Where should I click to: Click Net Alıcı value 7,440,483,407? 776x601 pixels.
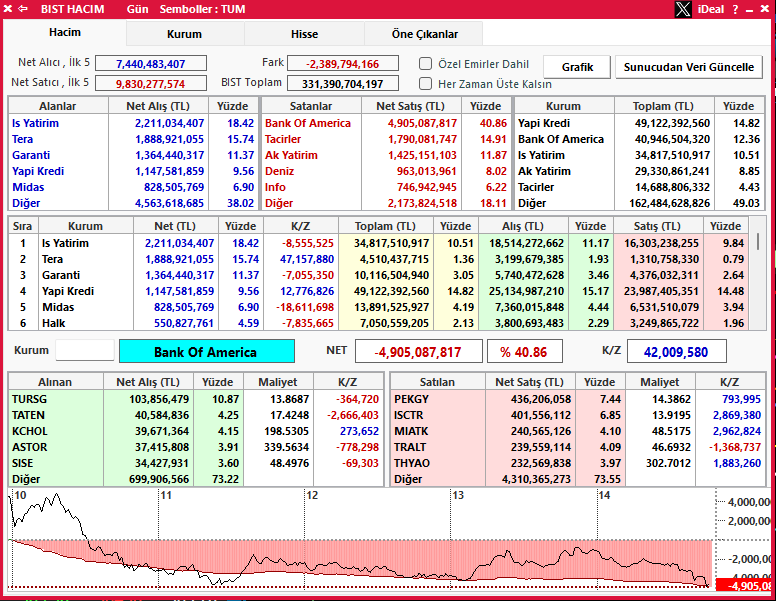151,64
